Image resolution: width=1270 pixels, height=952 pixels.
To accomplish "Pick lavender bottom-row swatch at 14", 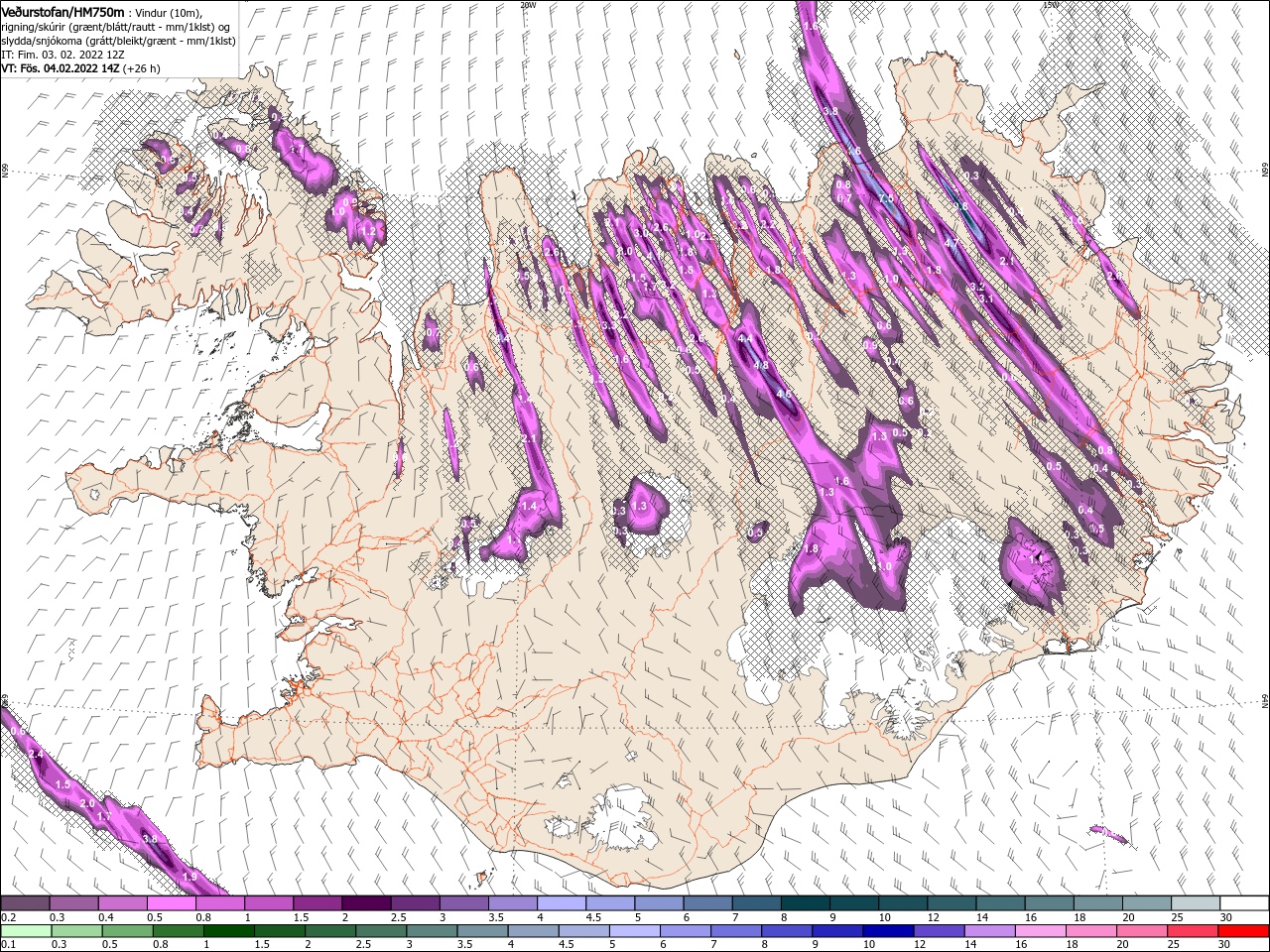I will click(990, 931).
